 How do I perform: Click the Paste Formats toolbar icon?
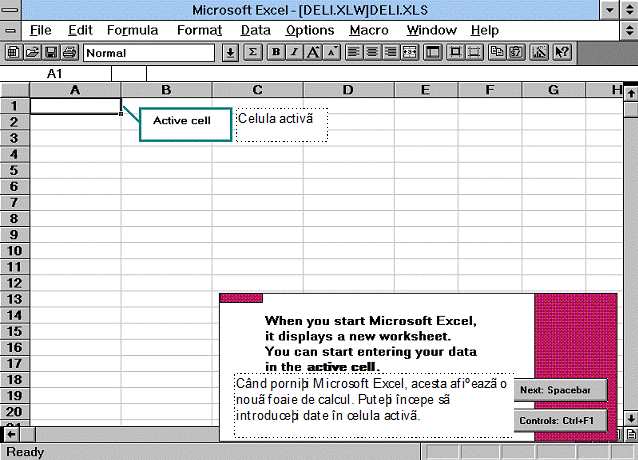coord(516,52)
